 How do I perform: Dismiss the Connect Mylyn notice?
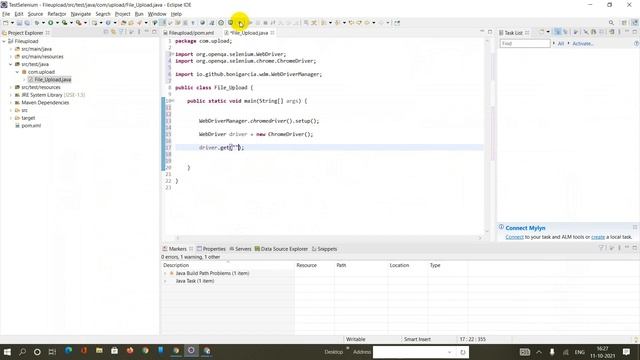coord(635,227)
